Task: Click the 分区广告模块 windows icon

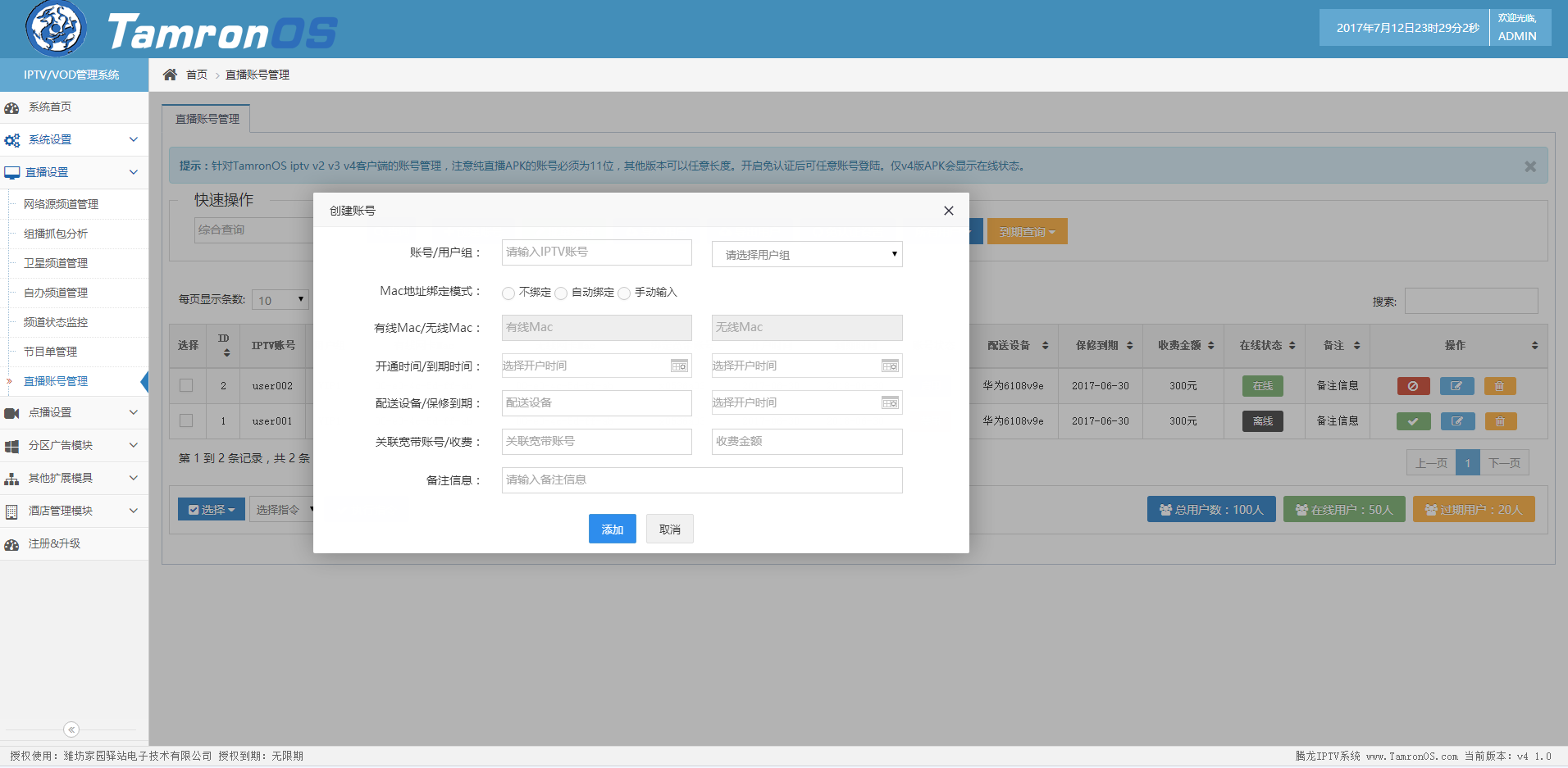Action: pos(11,446)
